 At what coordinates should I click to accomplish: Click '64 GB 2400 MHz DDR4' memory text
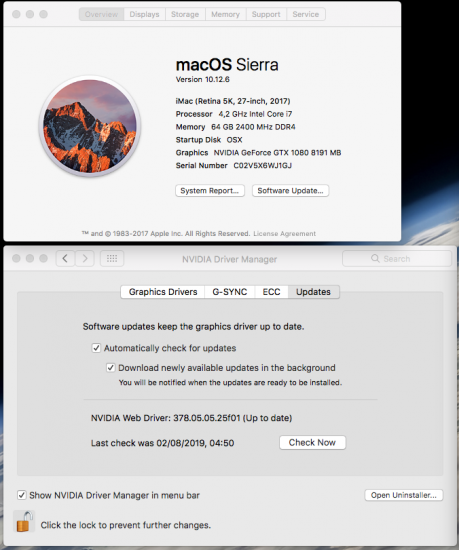(x=253, y=127)
